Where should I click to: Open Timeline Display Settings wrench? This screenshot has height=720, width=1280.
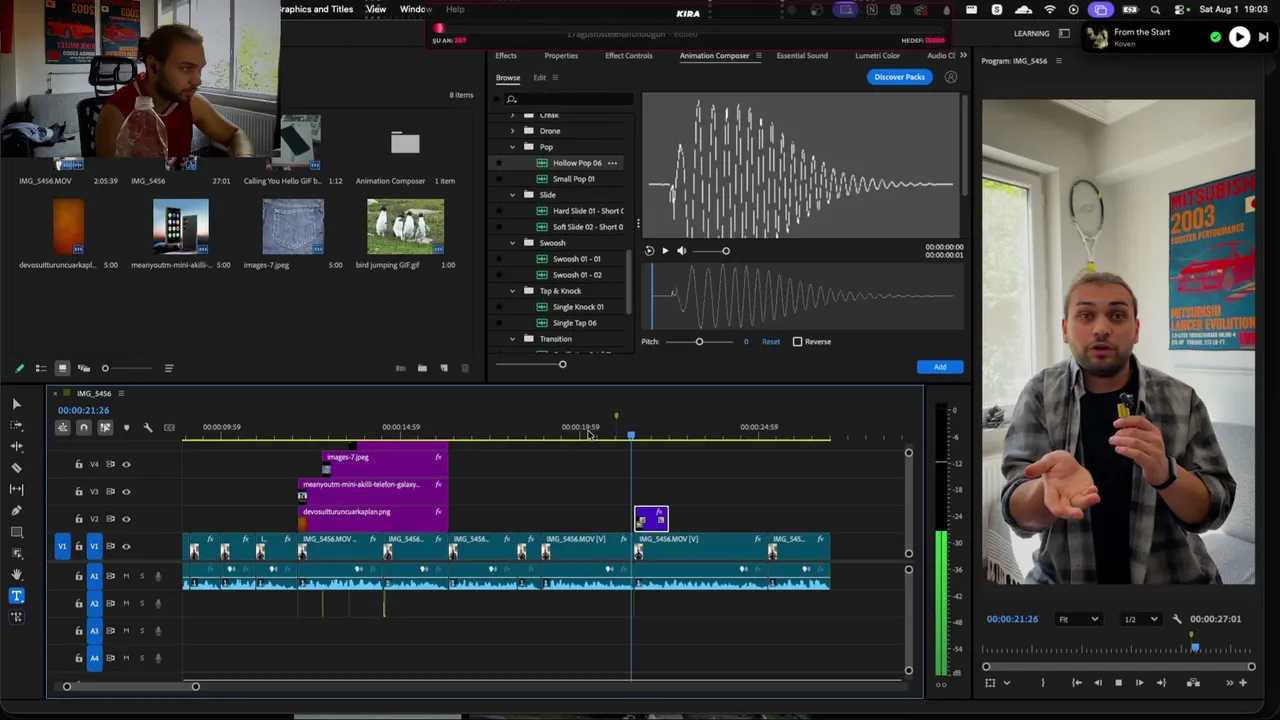(148, 428)
